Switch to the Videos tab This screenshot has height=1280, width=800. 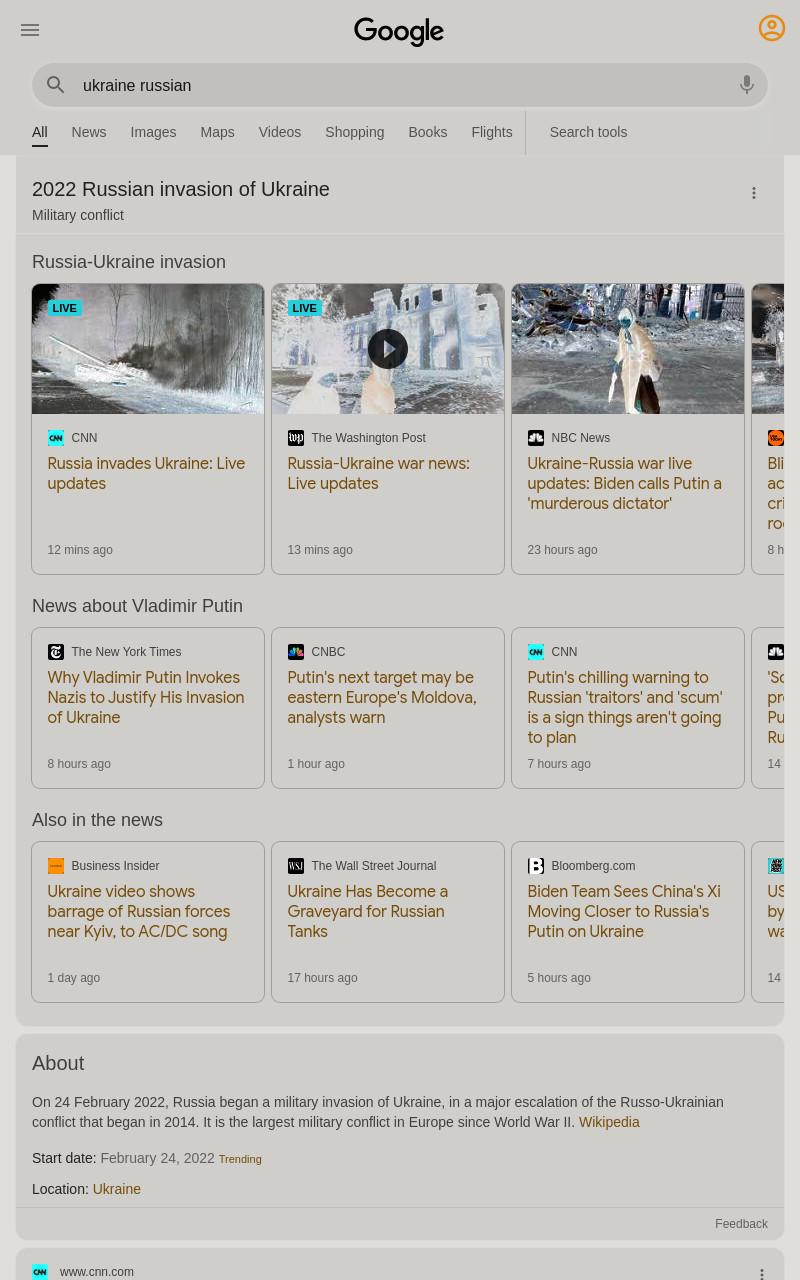coord(279,132)
